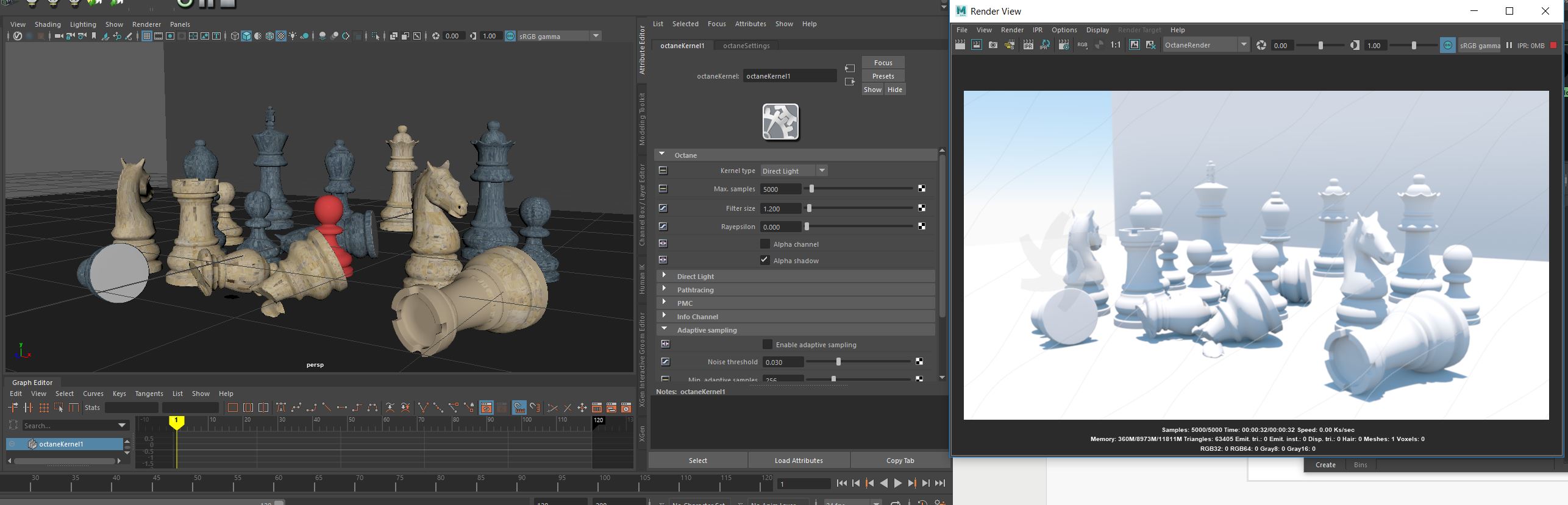Image resolution: width=1568 pixels, height=505 pixels.
Task: Enable the viewport film gate icon
Action: [x=159, y=37]
